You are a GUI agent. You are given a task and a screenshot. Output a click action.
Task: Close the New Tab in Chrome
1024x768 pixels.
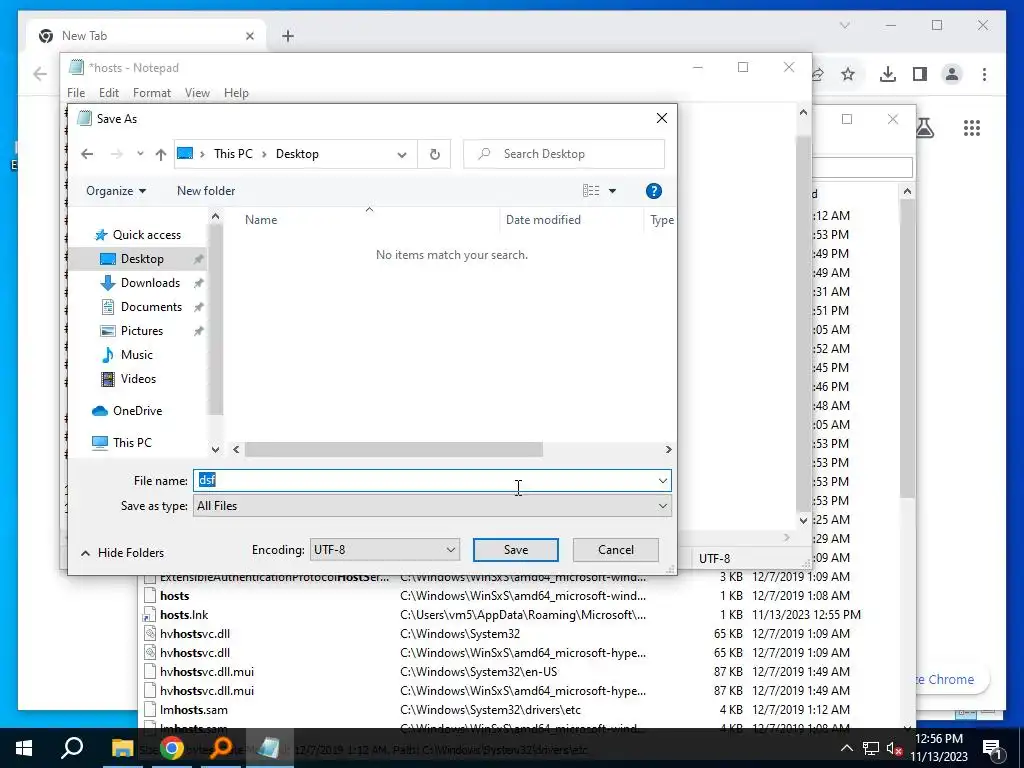(x=249, y=36)
